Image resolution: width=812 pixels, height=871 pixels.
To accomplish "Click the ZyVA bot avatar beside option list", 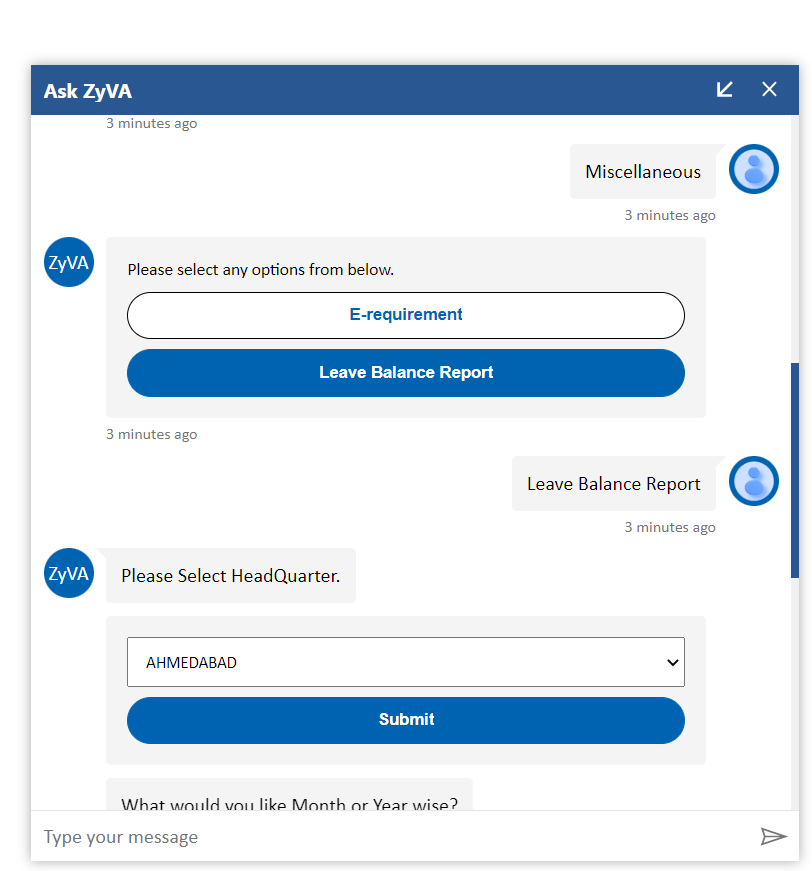I will click(x=68, y=262).
